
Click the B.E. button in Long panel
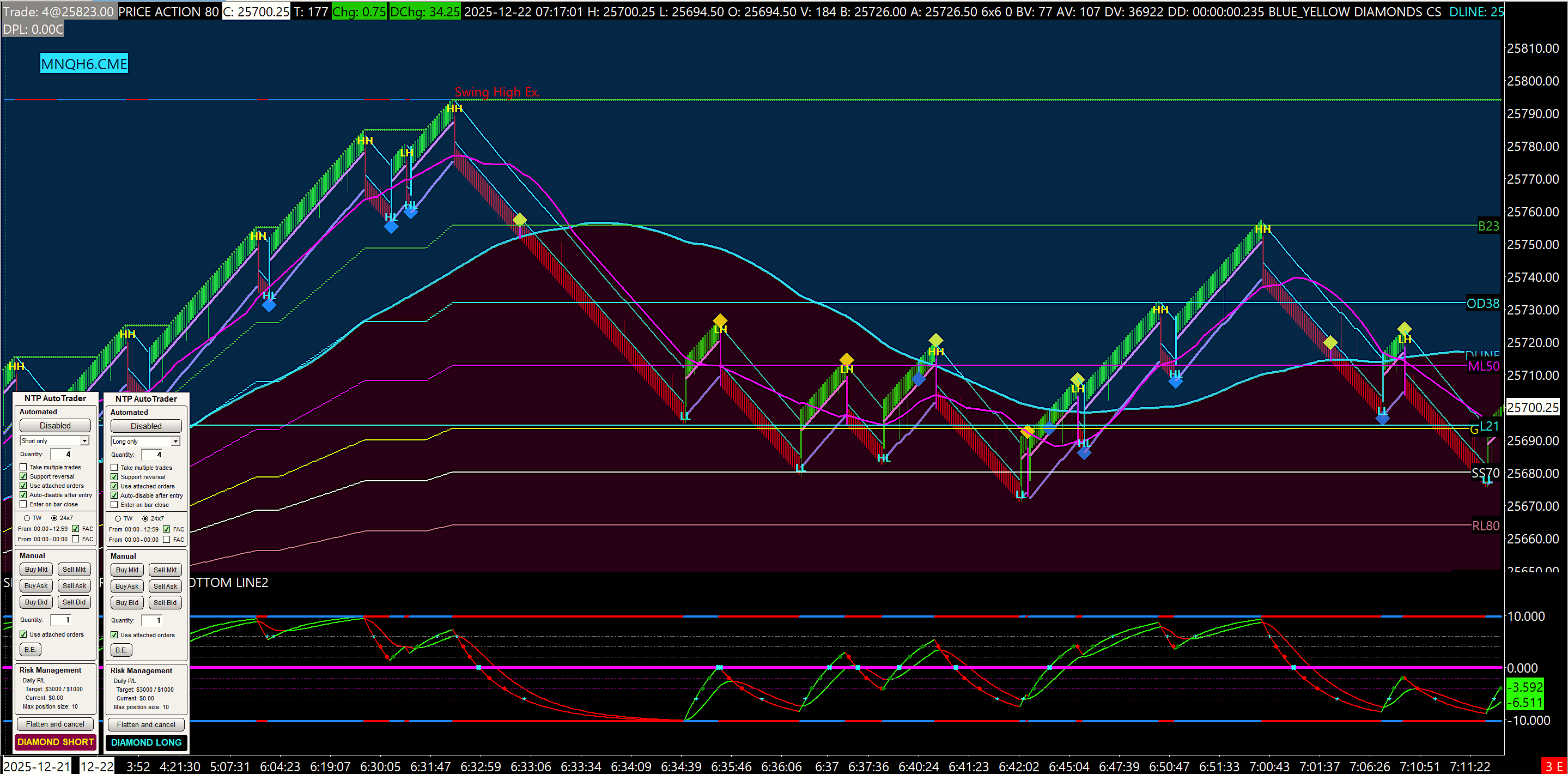121,650
